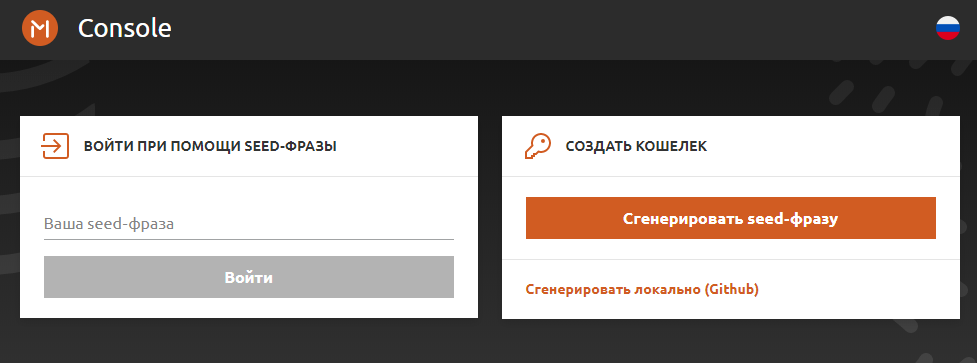Click the Console title text
This screenshot has height=363, width=977.
[125, 28]
